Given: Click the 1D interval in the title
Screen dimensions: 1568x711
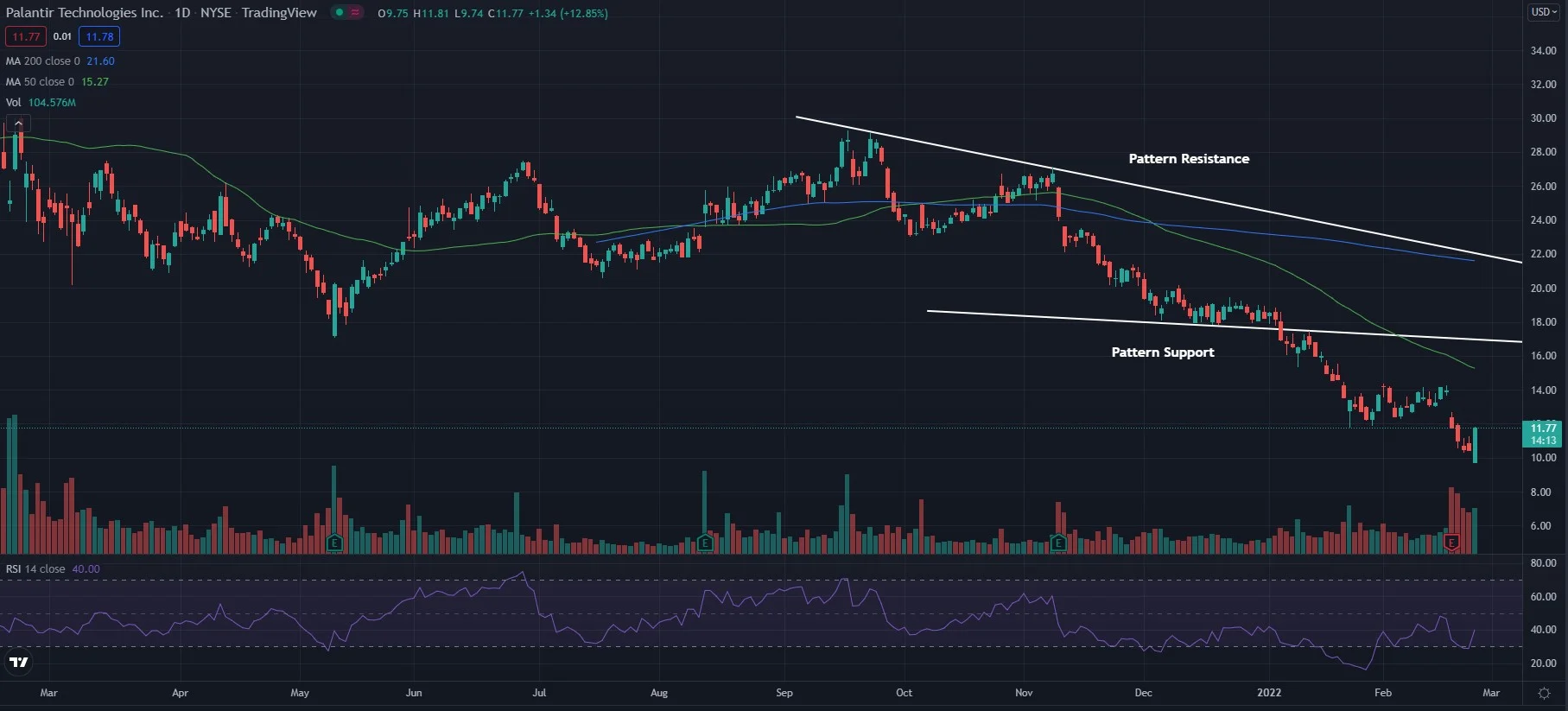Looking at the screenshot, I should [x=182, y=13].
